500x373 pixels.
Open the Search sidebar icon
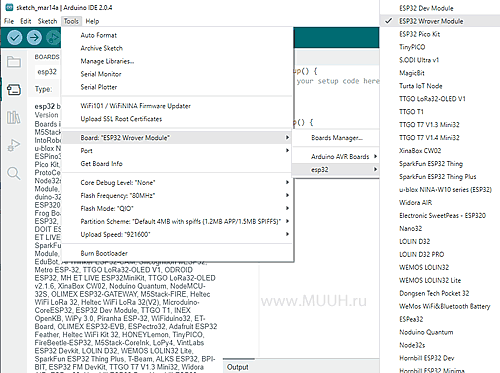(14, 173)
